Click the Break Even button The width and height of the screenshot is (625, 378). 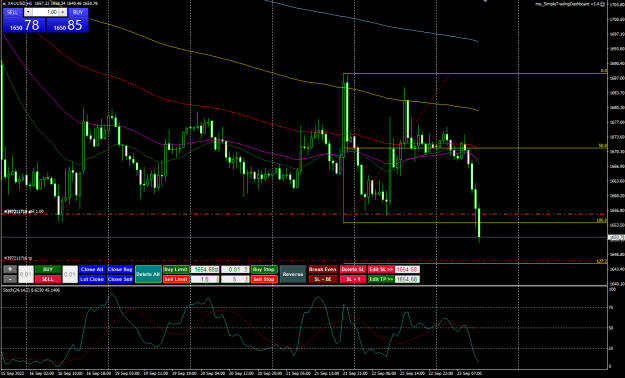323,270
